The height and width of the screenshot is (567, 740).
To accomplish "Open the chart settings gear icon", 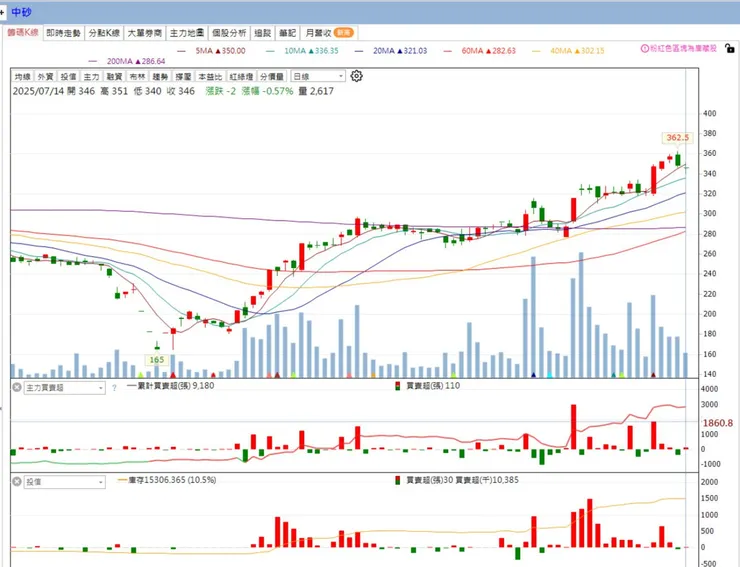I will pos(356,76).
